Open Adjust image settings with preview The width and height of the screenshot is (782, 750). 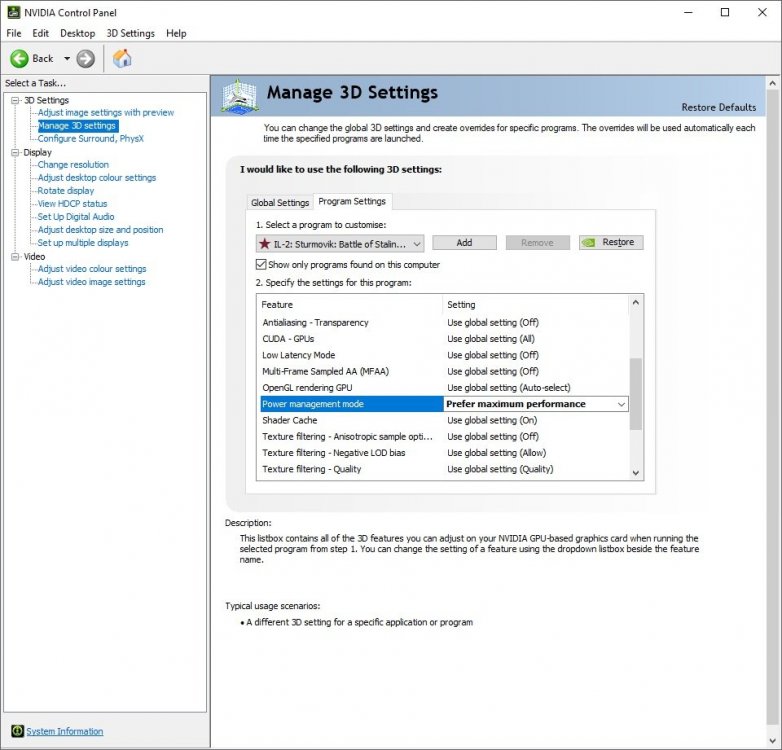coord(106,113)
